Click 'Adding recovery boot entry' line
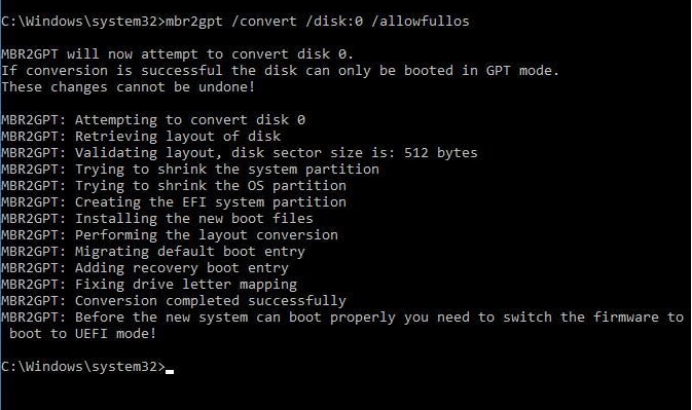This screenshot has height=410, width=692. 182,268
